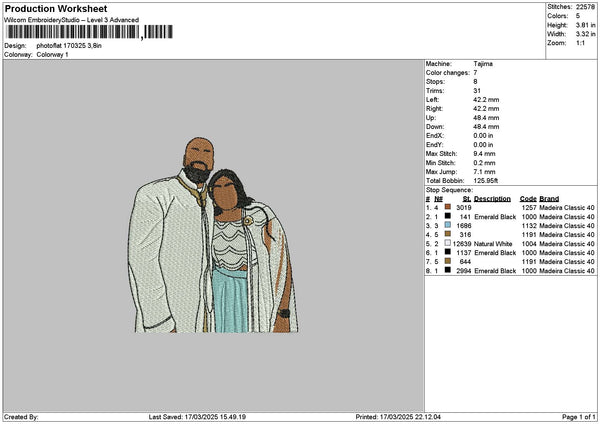The image size is (600, 424).
Task: Click code '1132' in row 3
Action: 529,225
